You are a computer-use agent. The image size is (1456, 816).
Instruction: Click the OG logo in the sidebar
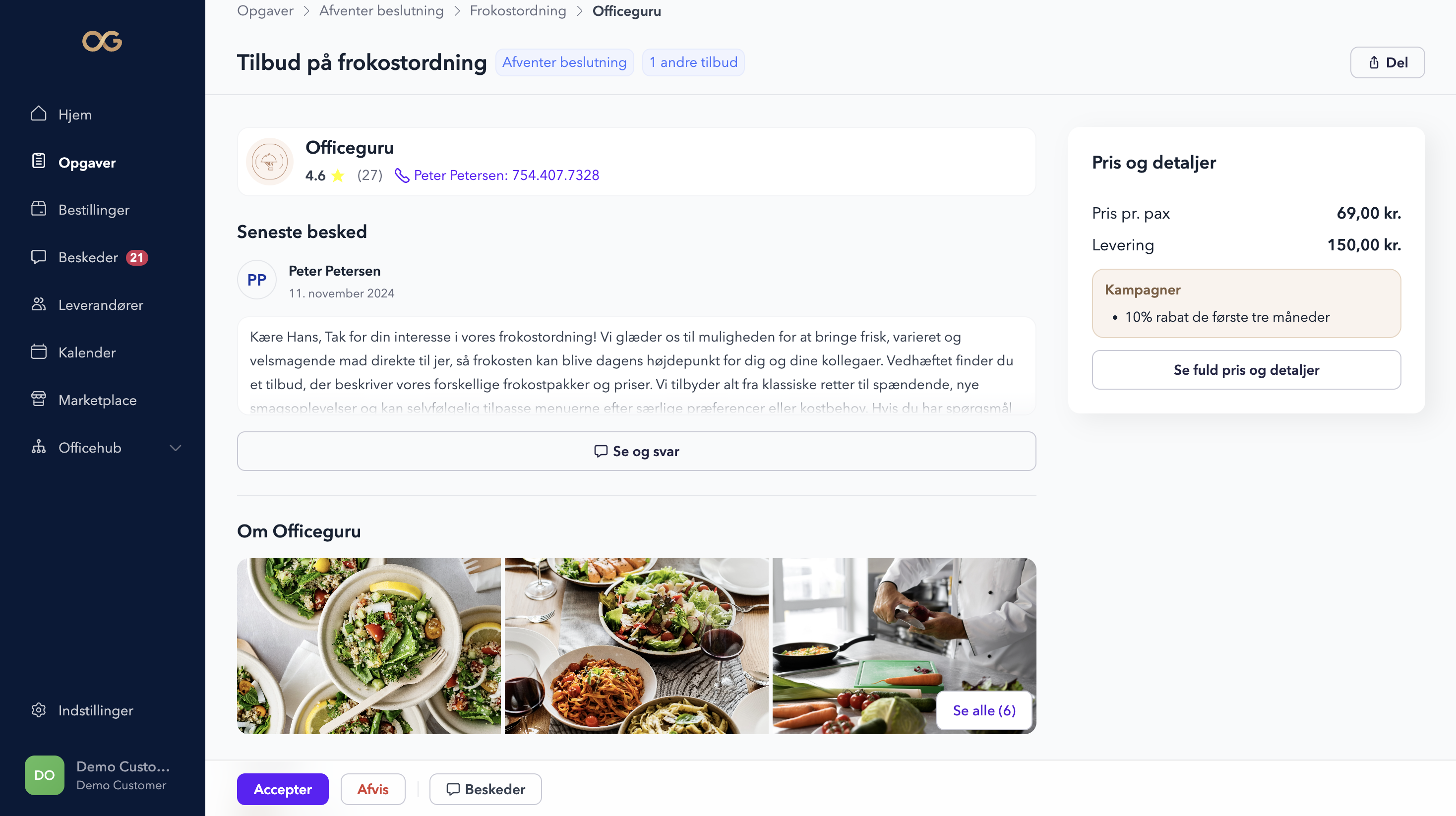point(102,41)
